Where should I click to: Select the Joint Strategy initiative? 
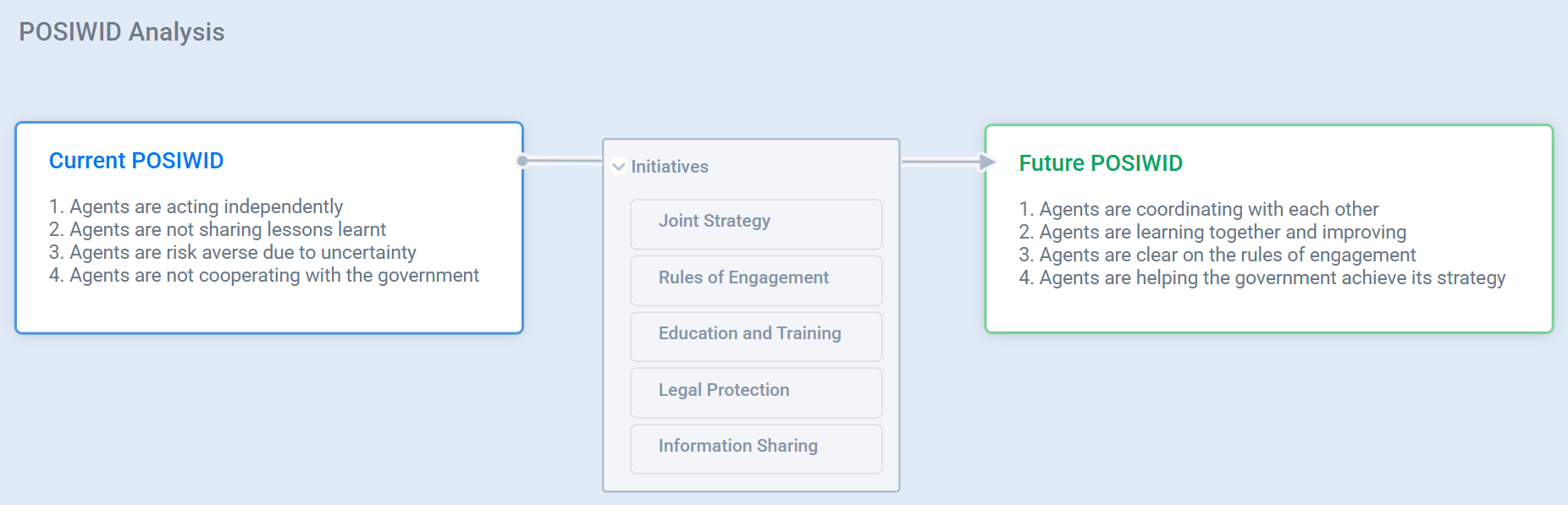pyautogui.click(x=755, y=223)
